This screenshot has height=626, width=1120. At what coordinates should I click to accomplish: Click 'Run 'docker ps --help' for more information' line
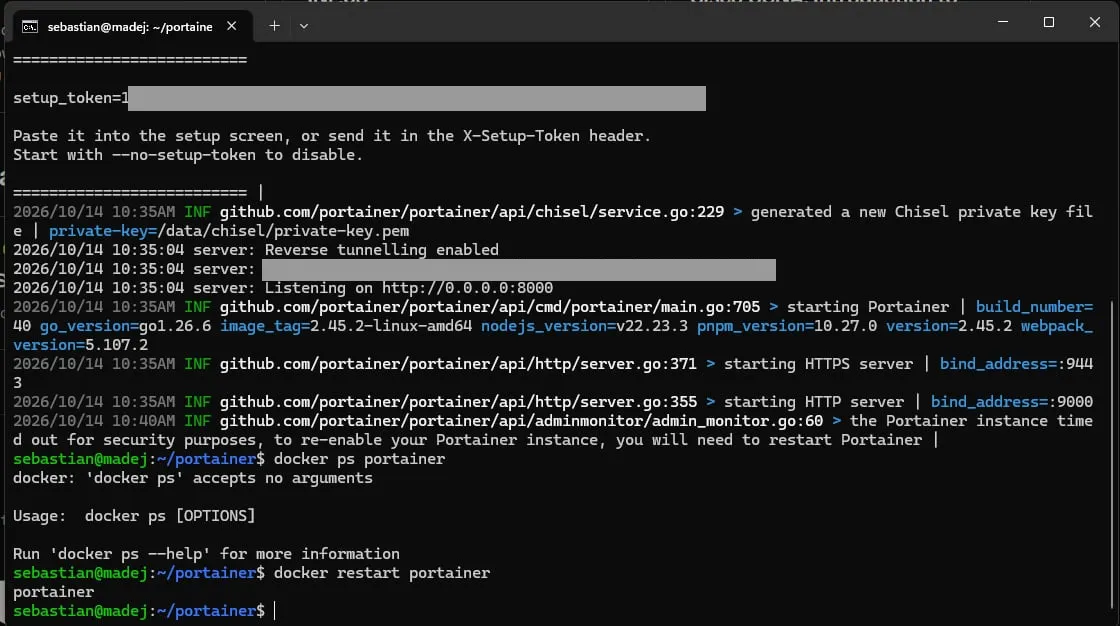(206, 554)
